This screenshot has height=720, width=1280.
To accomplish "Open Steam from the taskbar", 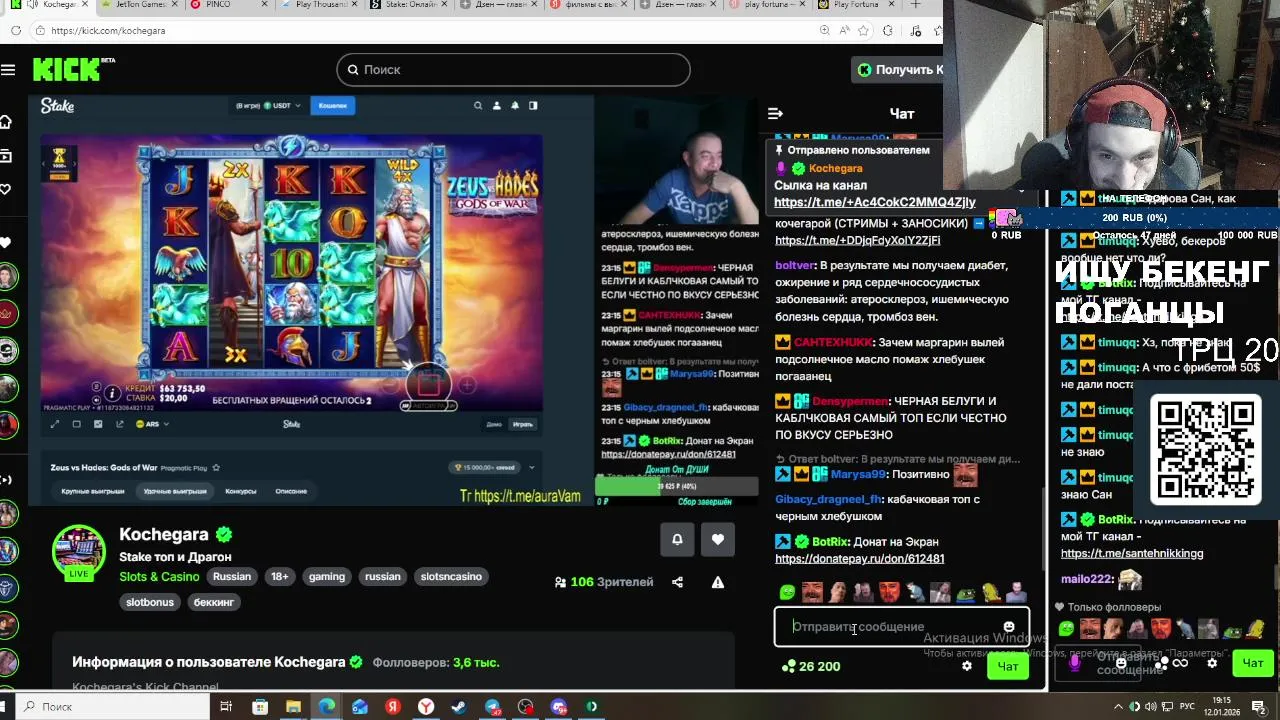I will click(459, 707).
